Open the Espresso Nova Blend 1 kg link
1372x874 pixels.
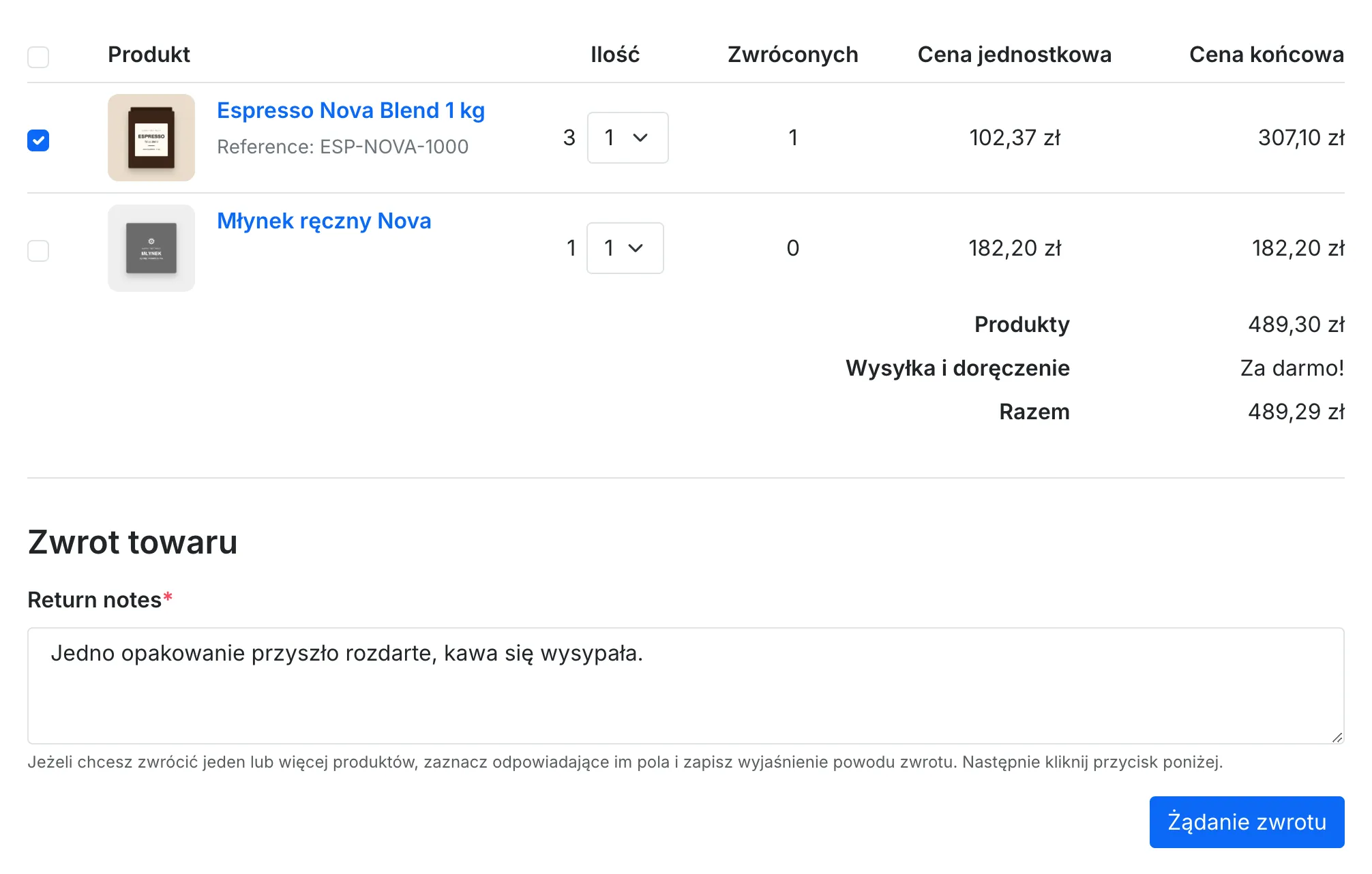click(x=351, y=110)
